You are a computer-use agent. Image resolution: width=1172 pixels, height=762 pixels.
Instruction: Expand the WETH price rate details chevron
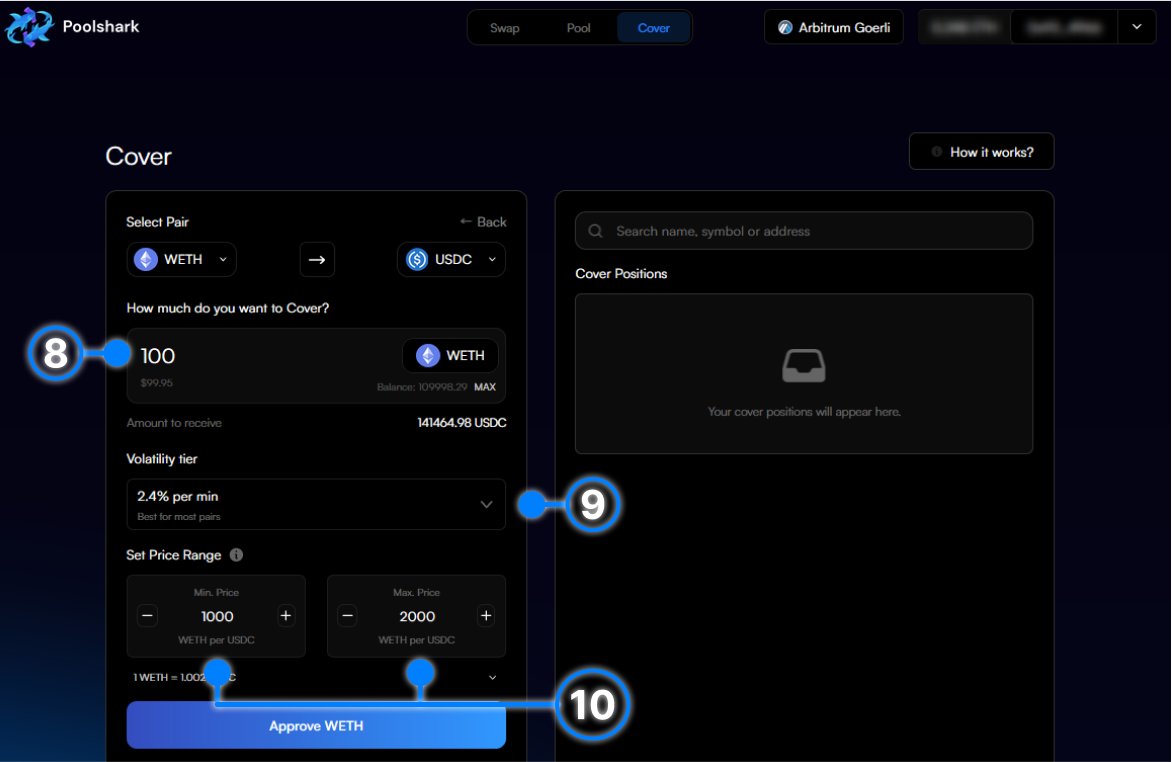click(x=492, y=677)
